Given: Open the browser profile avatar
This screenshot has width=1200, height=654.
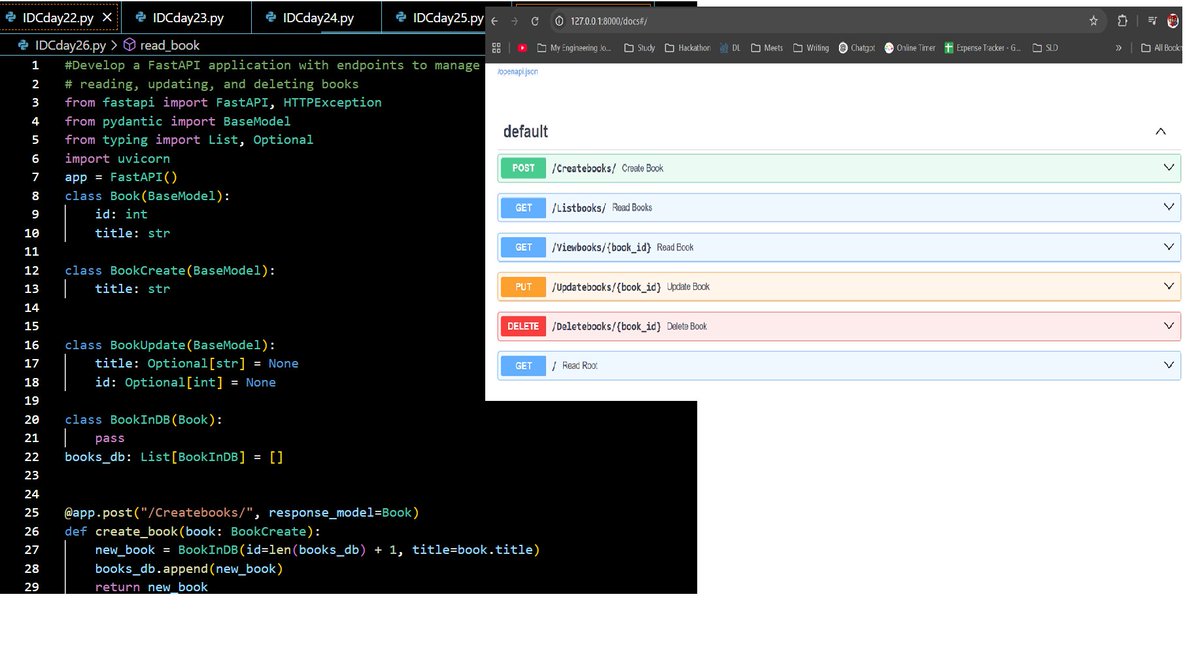Looking at the screenshot, I should click(x=1173, y=20).
